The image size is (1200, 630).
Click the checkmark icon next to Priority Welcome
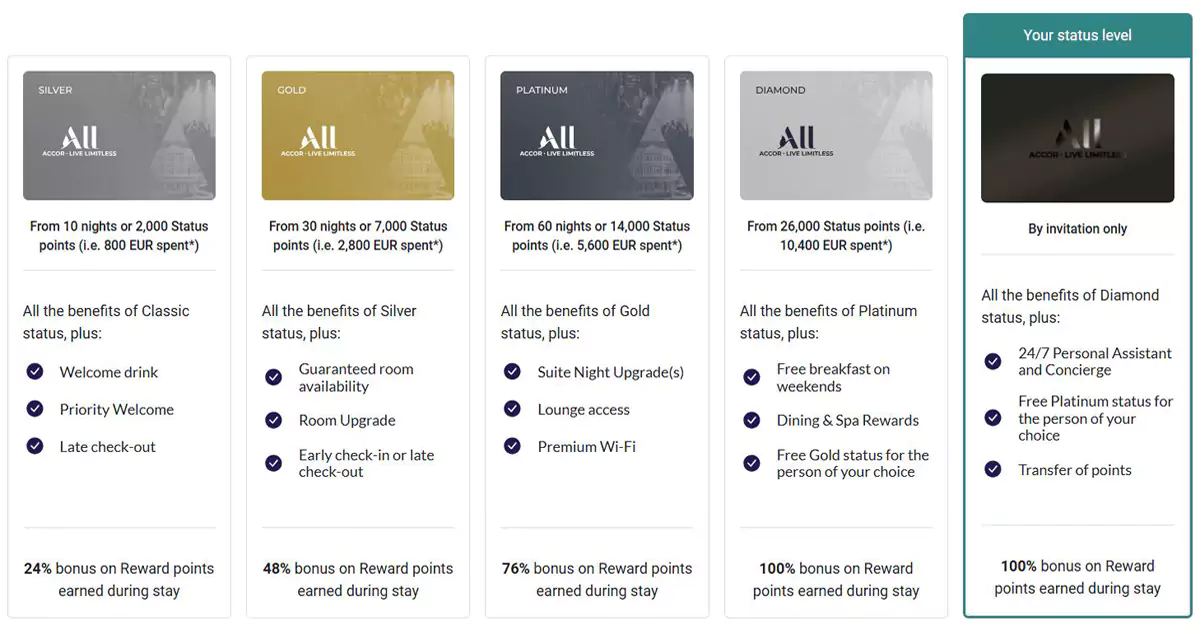[x=35, y=409]
